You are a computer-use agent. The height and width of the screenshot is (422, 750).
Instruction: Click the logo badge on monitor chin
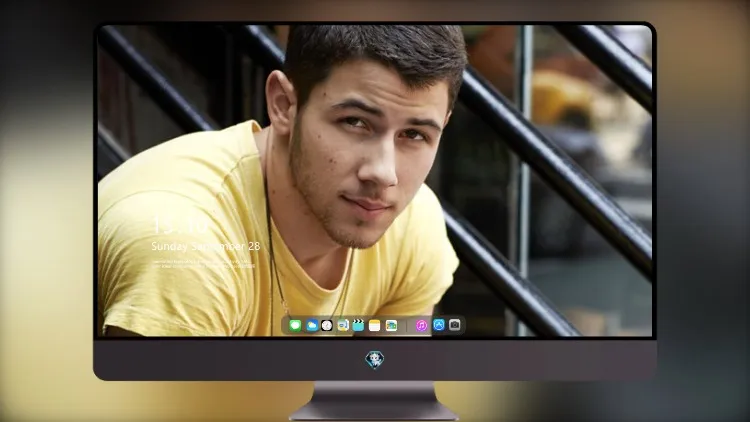(x=375, y=360)
